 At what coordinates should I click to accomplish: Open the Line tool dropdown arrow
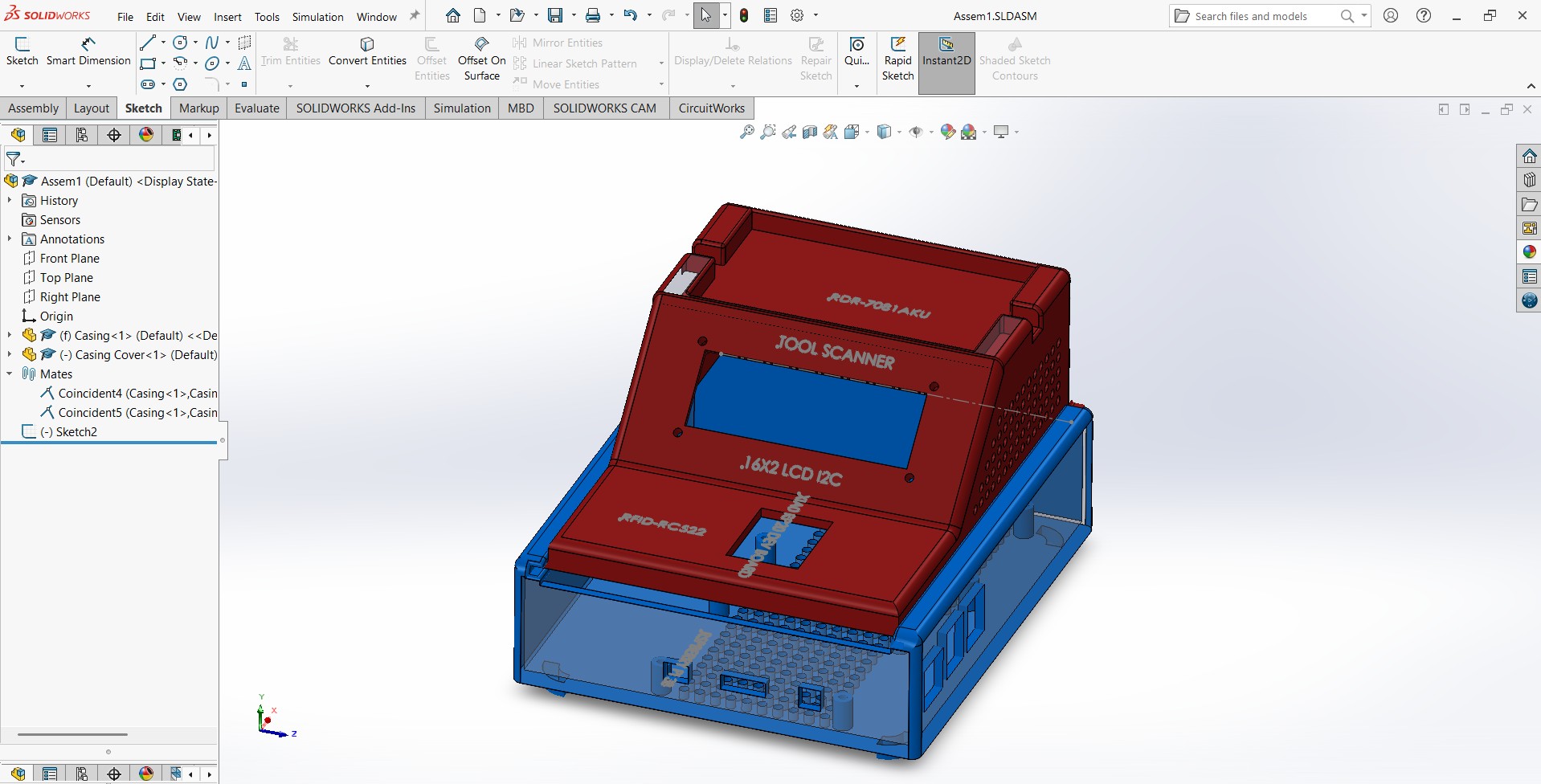(163, 43)
